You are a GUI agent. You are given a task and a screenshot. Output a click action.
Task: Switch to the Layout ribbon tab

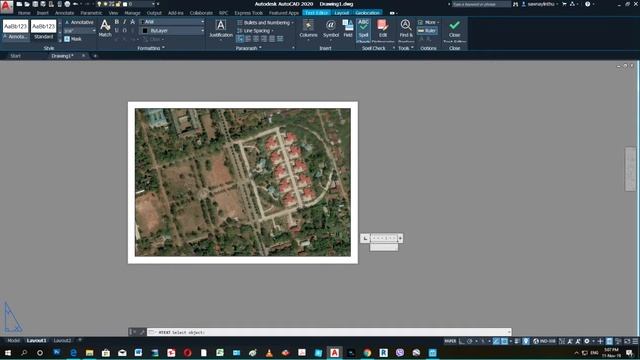click(342, 13)
